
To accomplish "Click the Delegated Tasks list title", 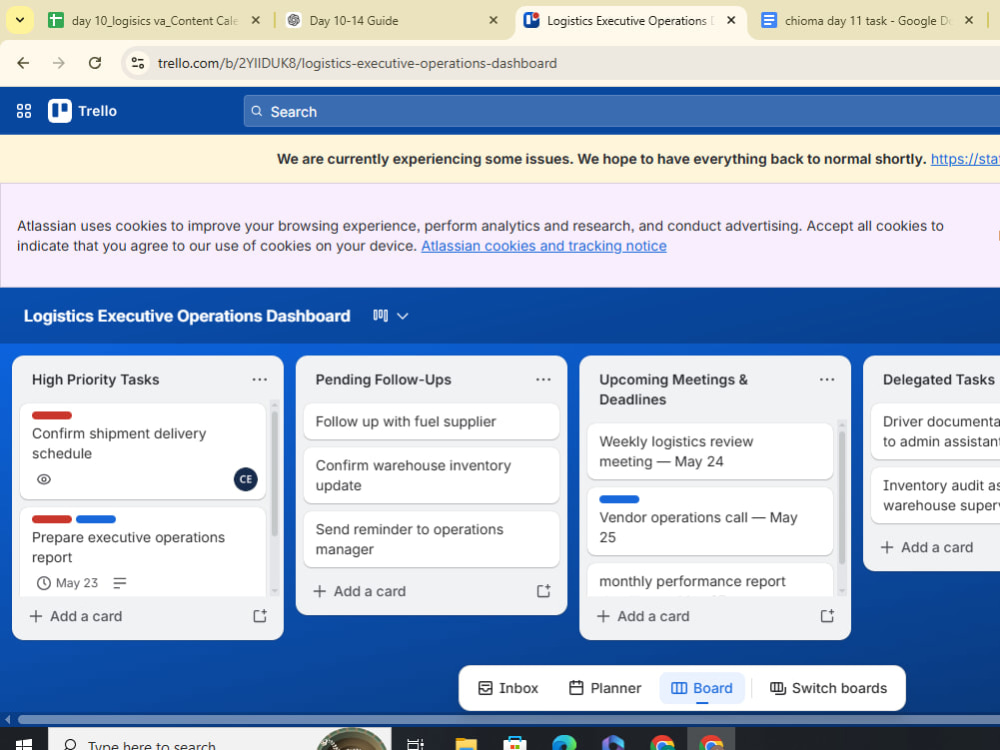I will (x=938, y=379).
